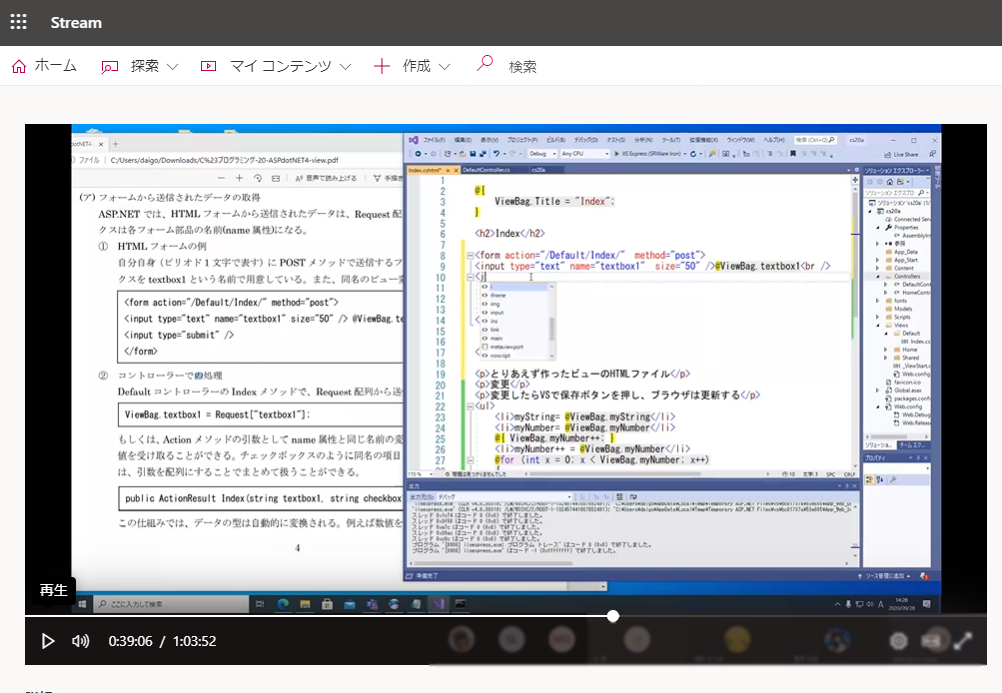Image resolution: width=1002 pixels, height=693 pixels.
Task: Click the seek bar progress handle
Action: [613, 616]
